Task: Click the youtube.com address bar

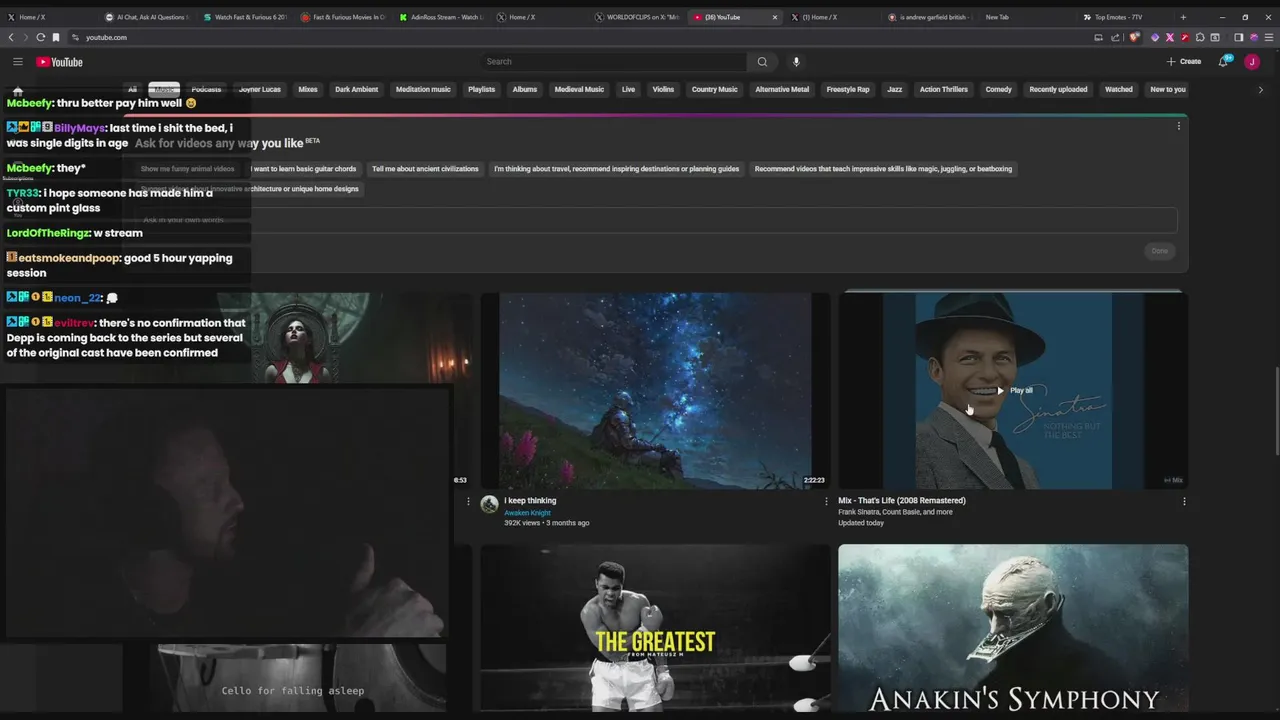Action: (580, 37)
